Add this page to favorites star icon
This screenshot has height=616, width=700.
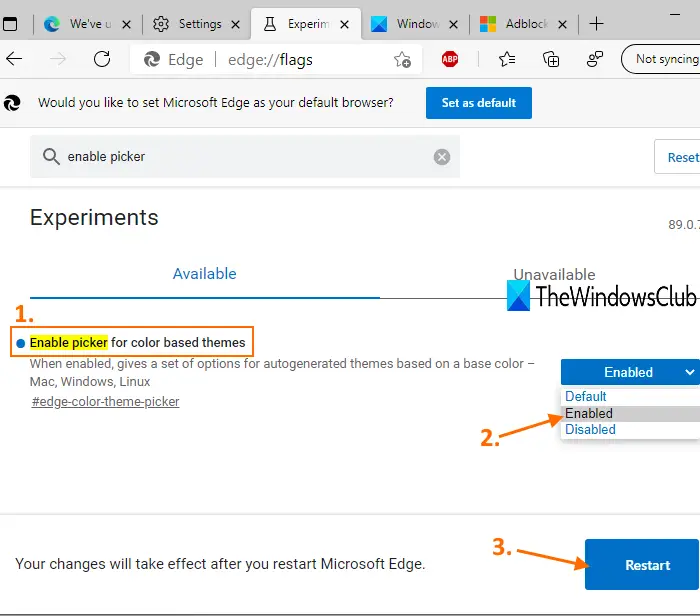tap(402, 59)
